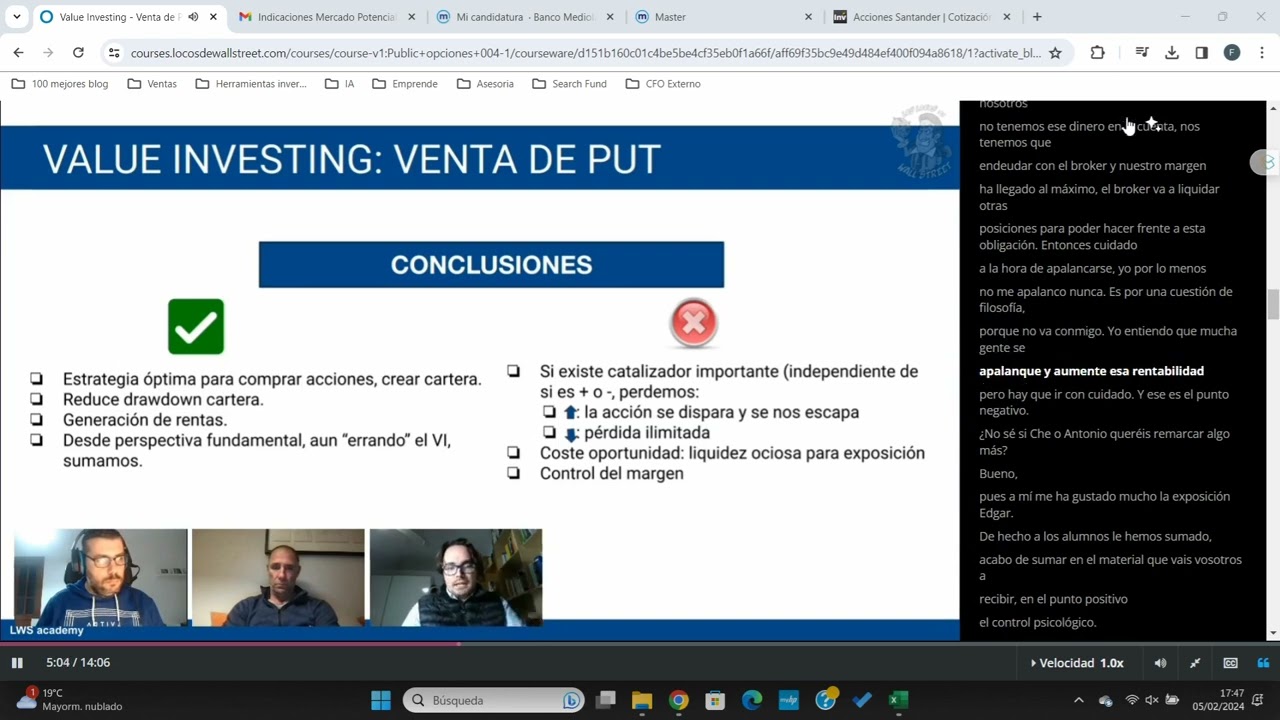Expand the tab search dropdown
Screen dimensions: 1280x720
(x=17, y=17)
